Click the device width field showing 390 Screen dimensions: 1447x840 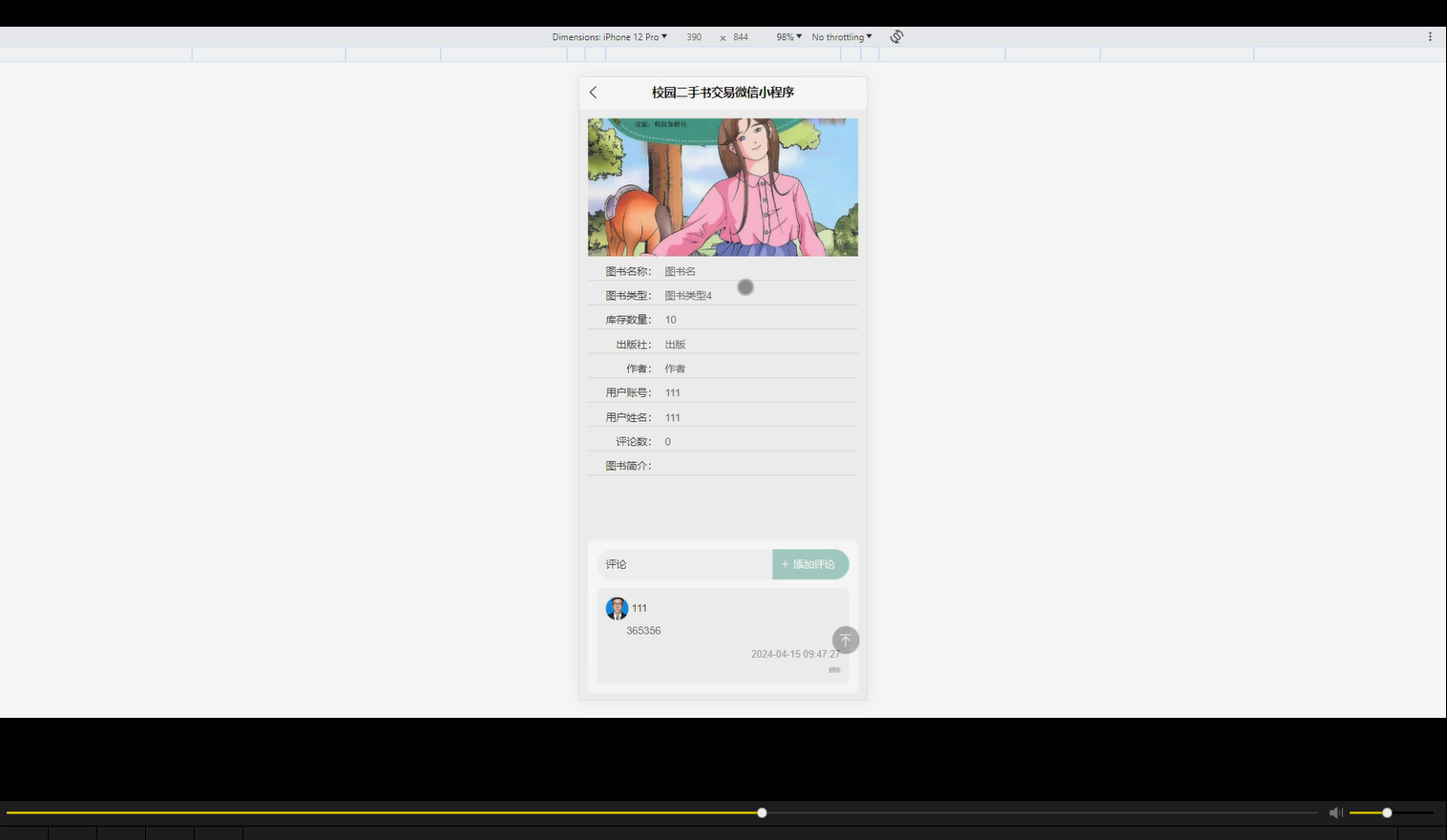click(694, 37)
